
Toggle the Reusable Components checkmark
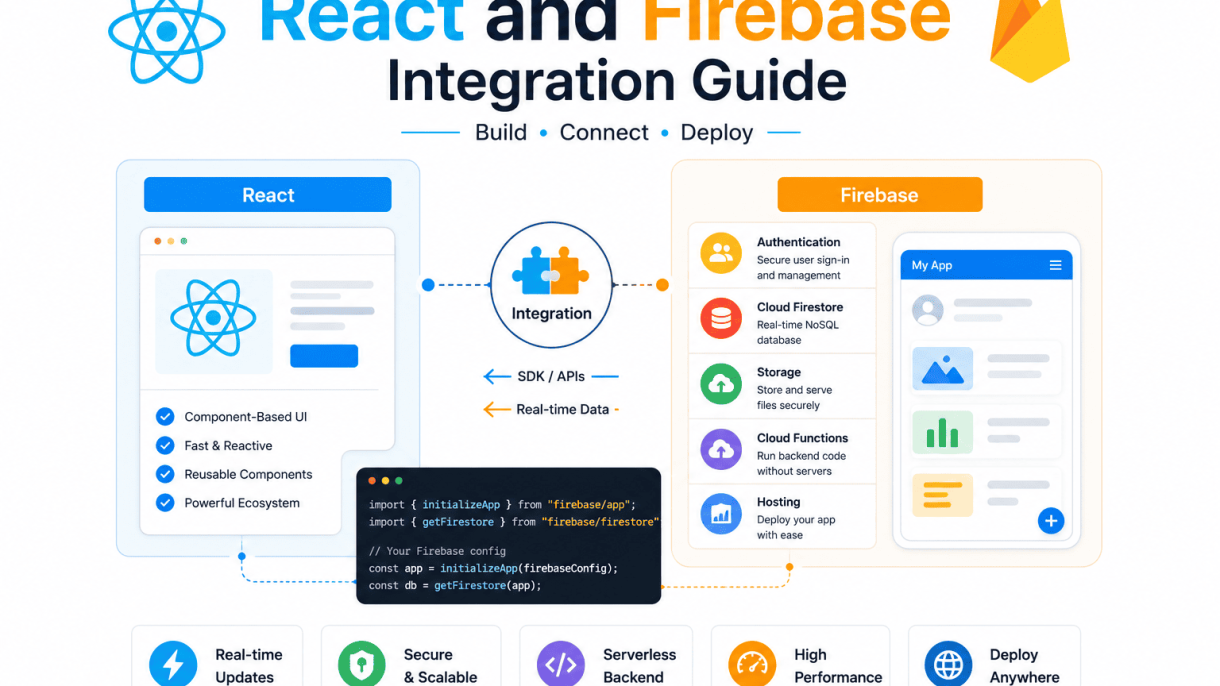tap(165, 474)
